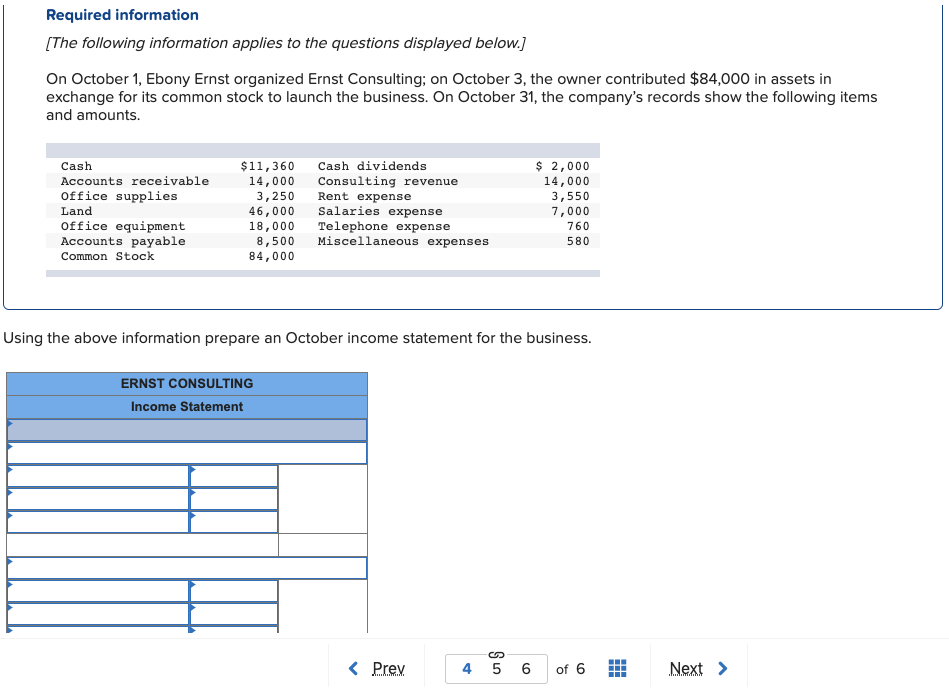949x697 pixels.
Task: Click the first amount input cell
Action: click(234, 476)
